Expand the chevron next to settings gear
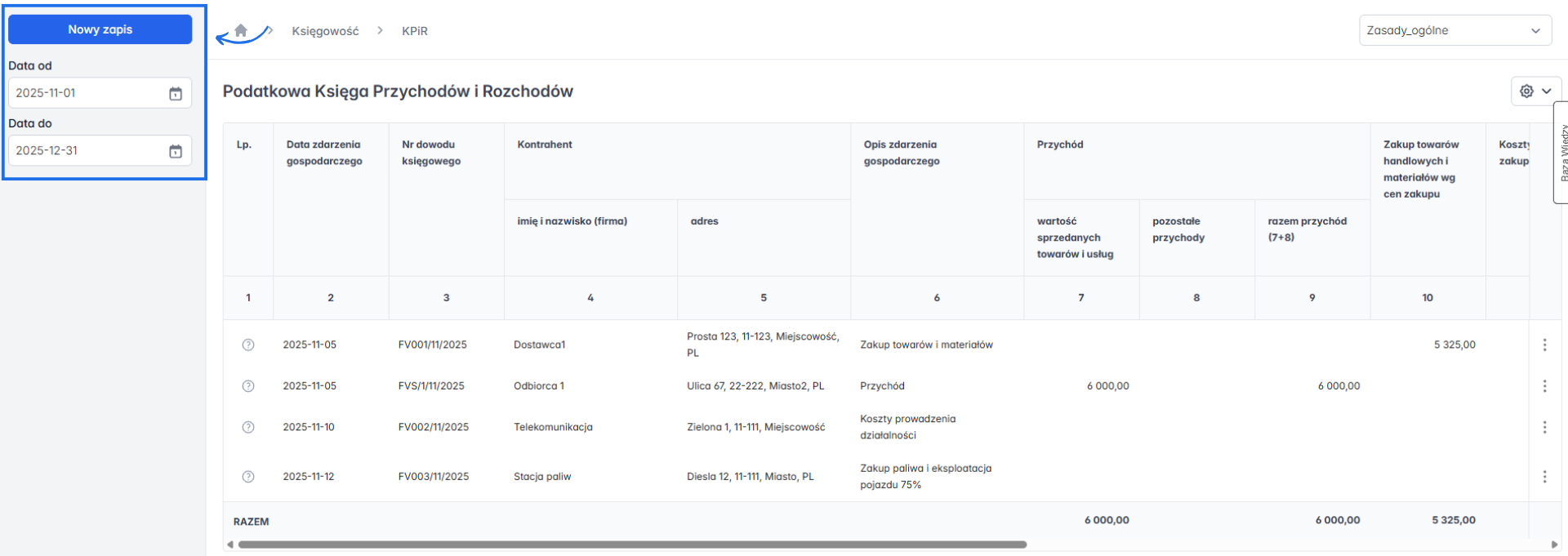The width and height of the screenshot is (1568, 556). (x=1547, y=91)
